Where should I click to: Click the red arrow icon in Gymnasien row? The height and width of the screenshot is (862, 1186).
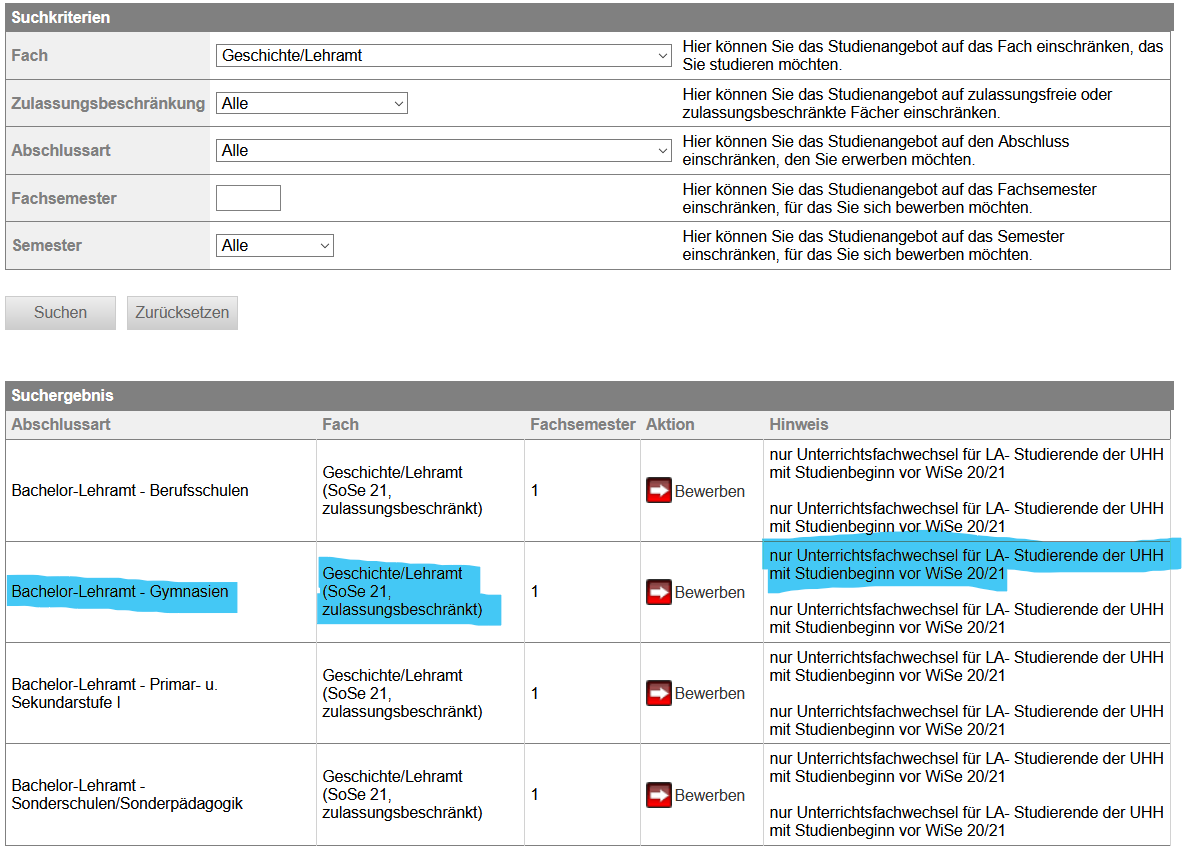click(658, 592)
